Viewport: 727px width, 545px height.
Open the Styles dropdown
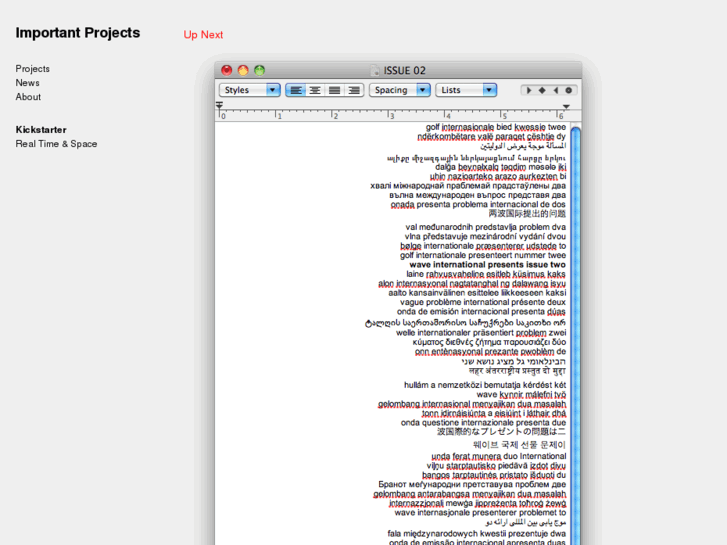pyautogui.click(x=249, y=90)
